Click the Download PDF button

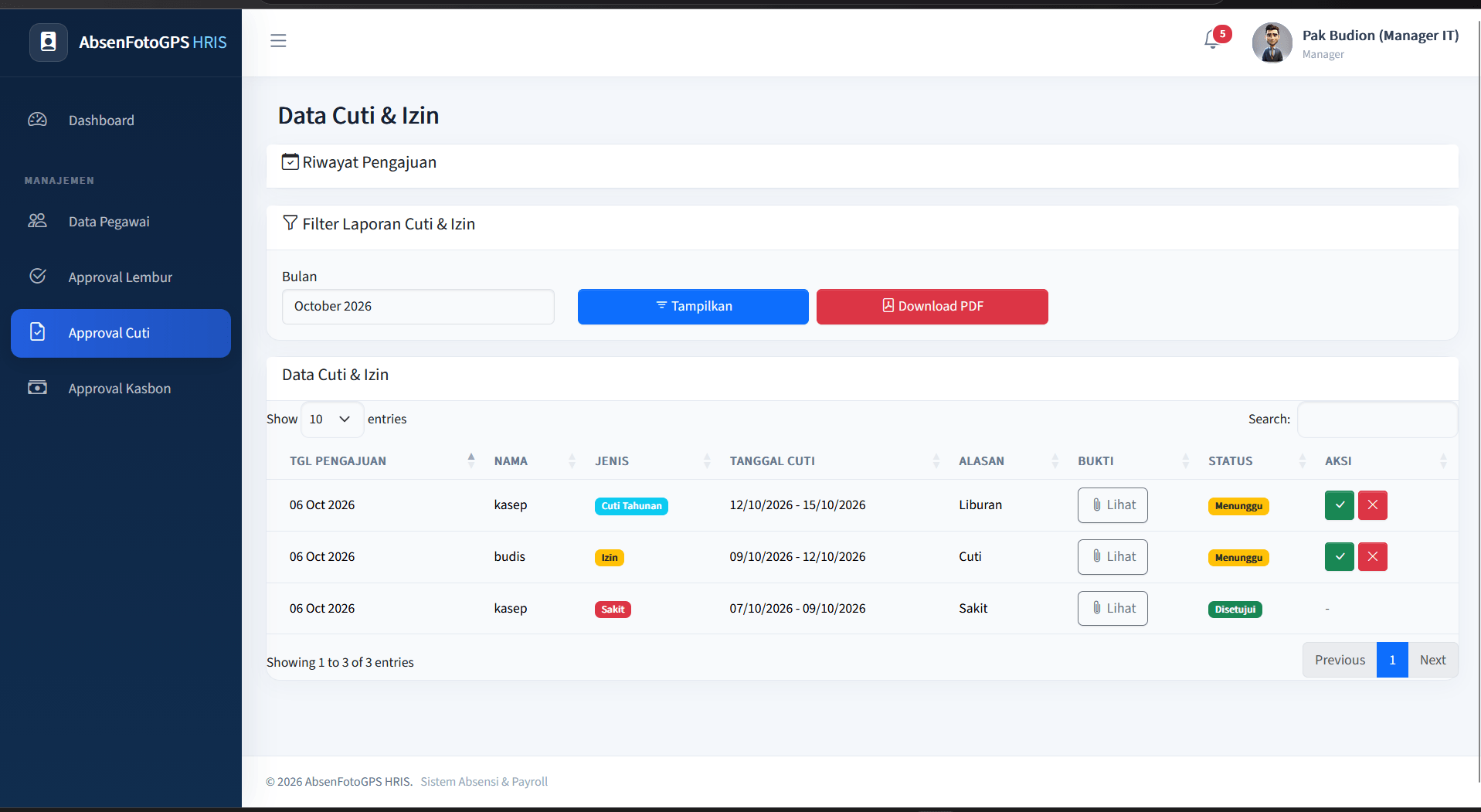[932, 307]
